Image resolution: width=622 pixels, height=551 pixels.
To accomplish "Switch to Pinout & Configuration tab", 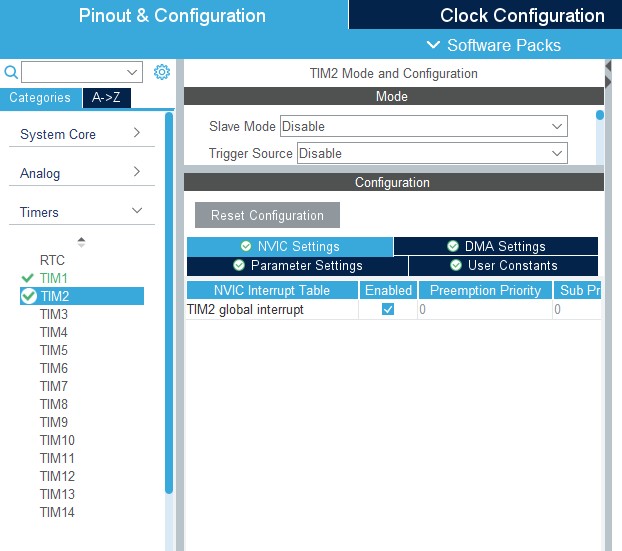I will click(x=172, y=15).
